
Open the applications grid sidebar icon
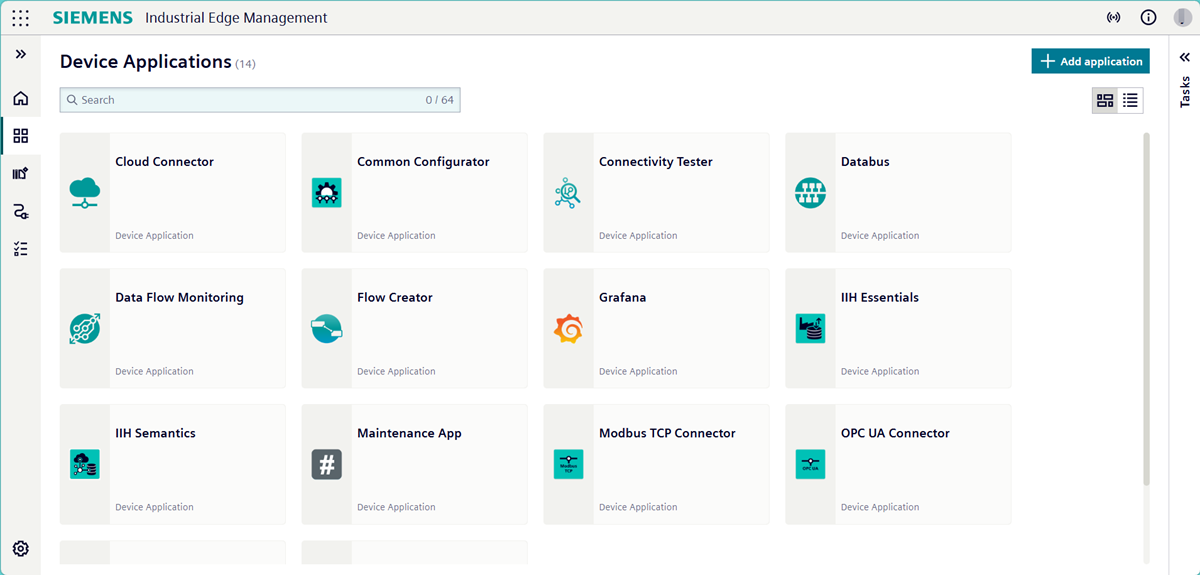(x=20, y=136)
